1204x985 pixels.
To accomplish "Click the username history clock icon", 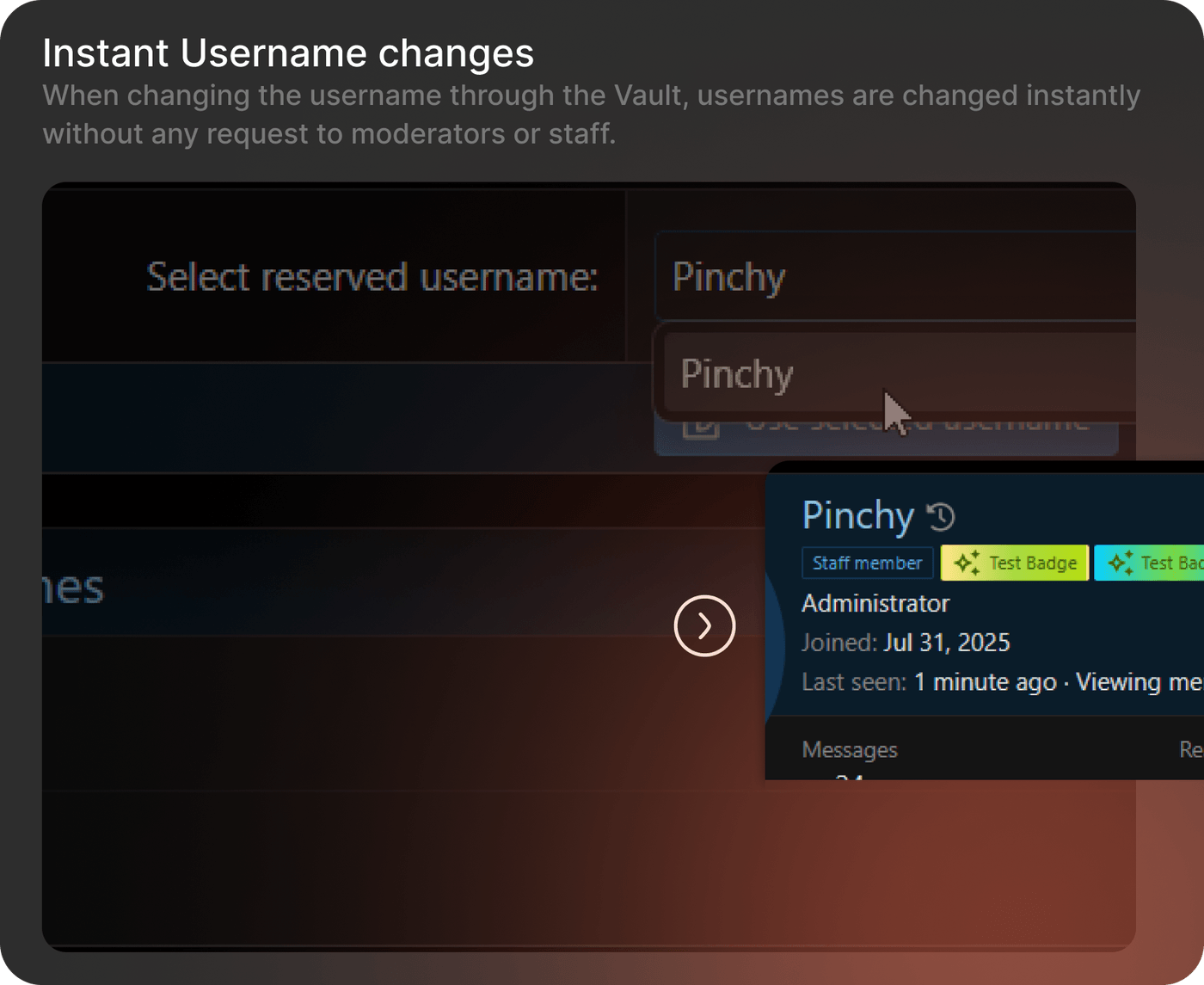I will point(941,516).
